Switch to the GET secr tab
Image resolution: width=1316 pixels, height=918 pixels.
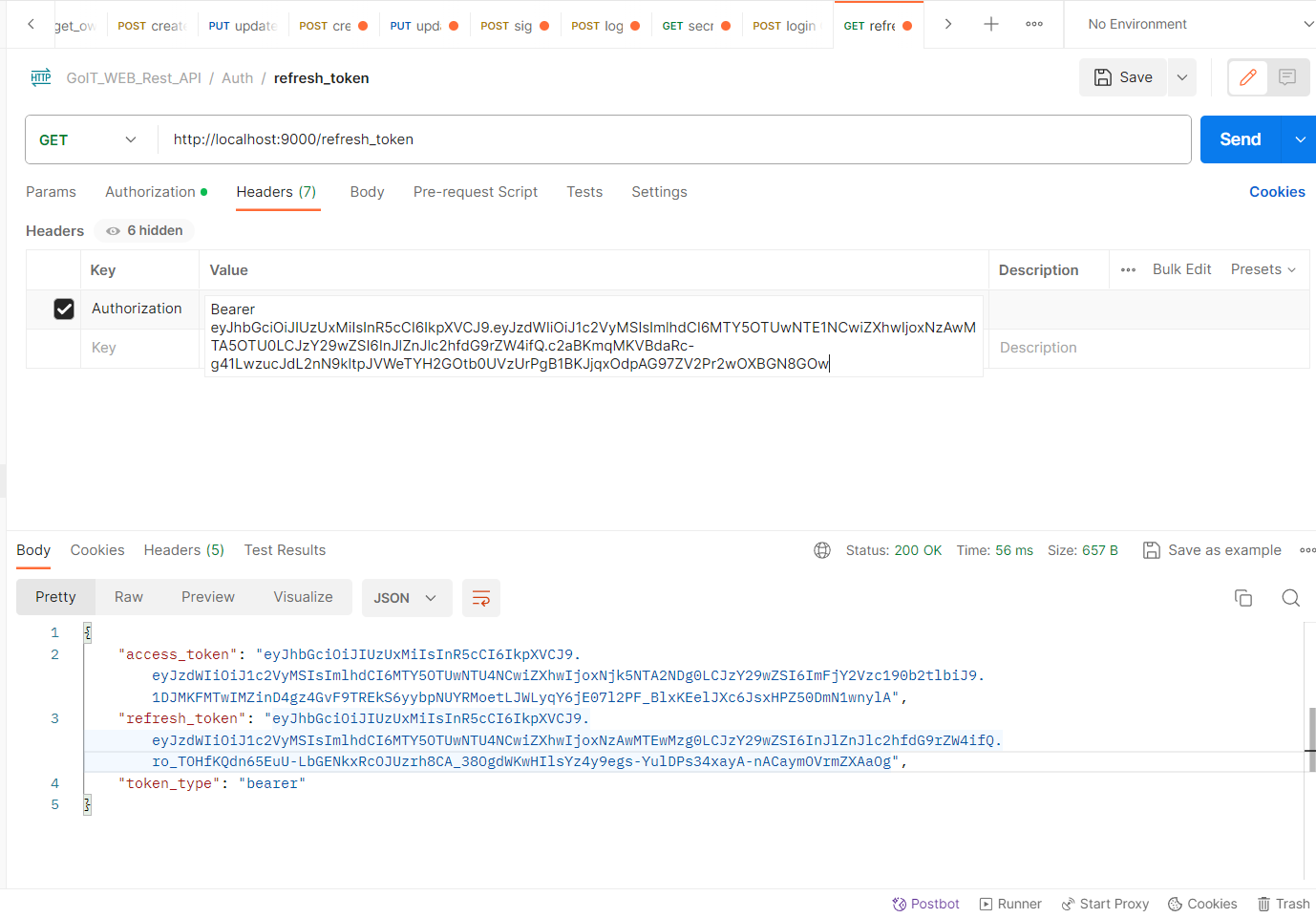696,26
